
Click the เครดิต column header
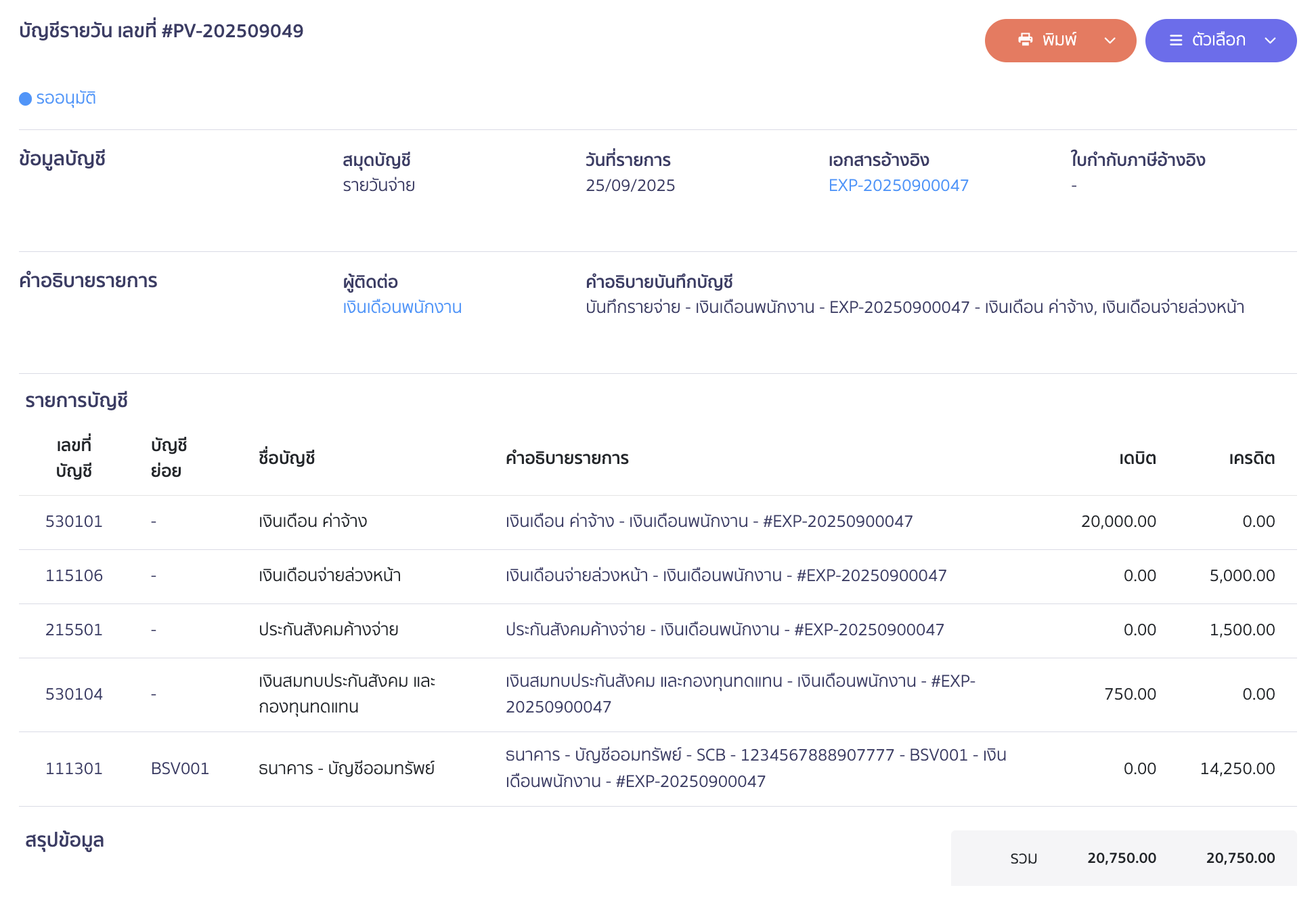pyautogui.click(x=1252, y=459)
